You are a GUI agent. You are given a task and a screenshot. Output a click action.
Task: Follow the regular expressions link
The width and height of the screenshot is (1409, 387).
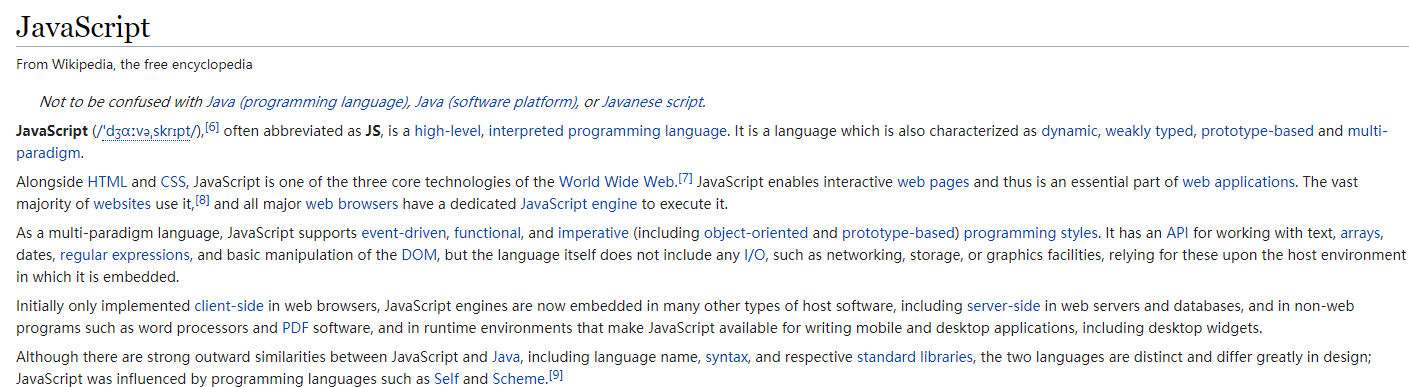(x=124, y=255)
